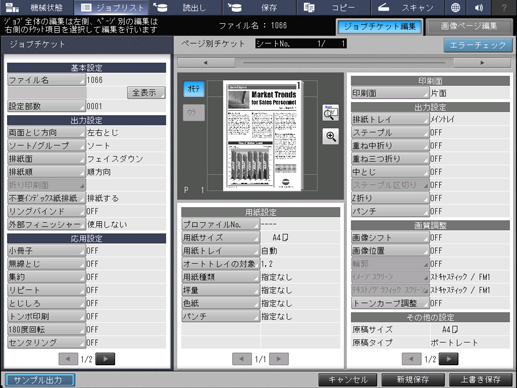Open the 用紙種類 setting

tap(220, 277)
